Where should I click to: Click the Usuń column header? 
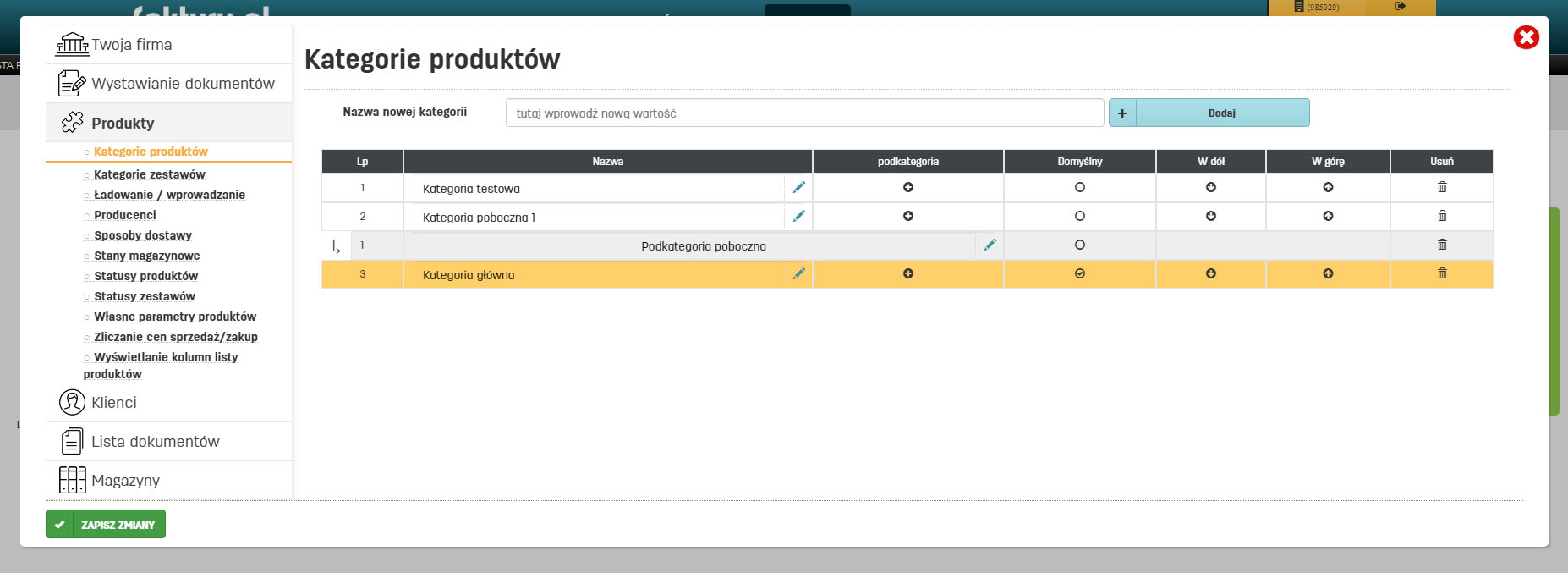pyautogui.click(x=1442, y=161)
